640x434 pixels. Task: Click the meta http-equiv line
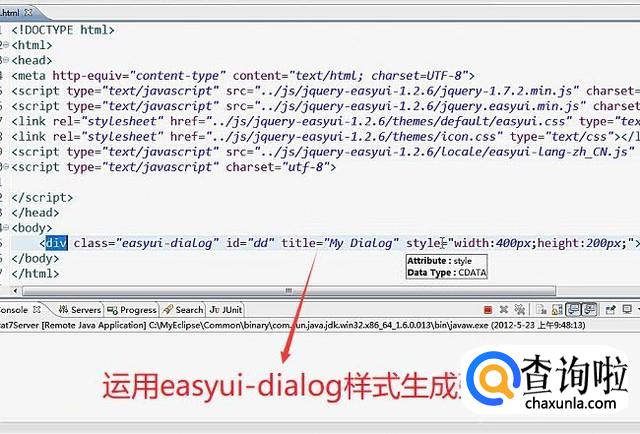243,76
